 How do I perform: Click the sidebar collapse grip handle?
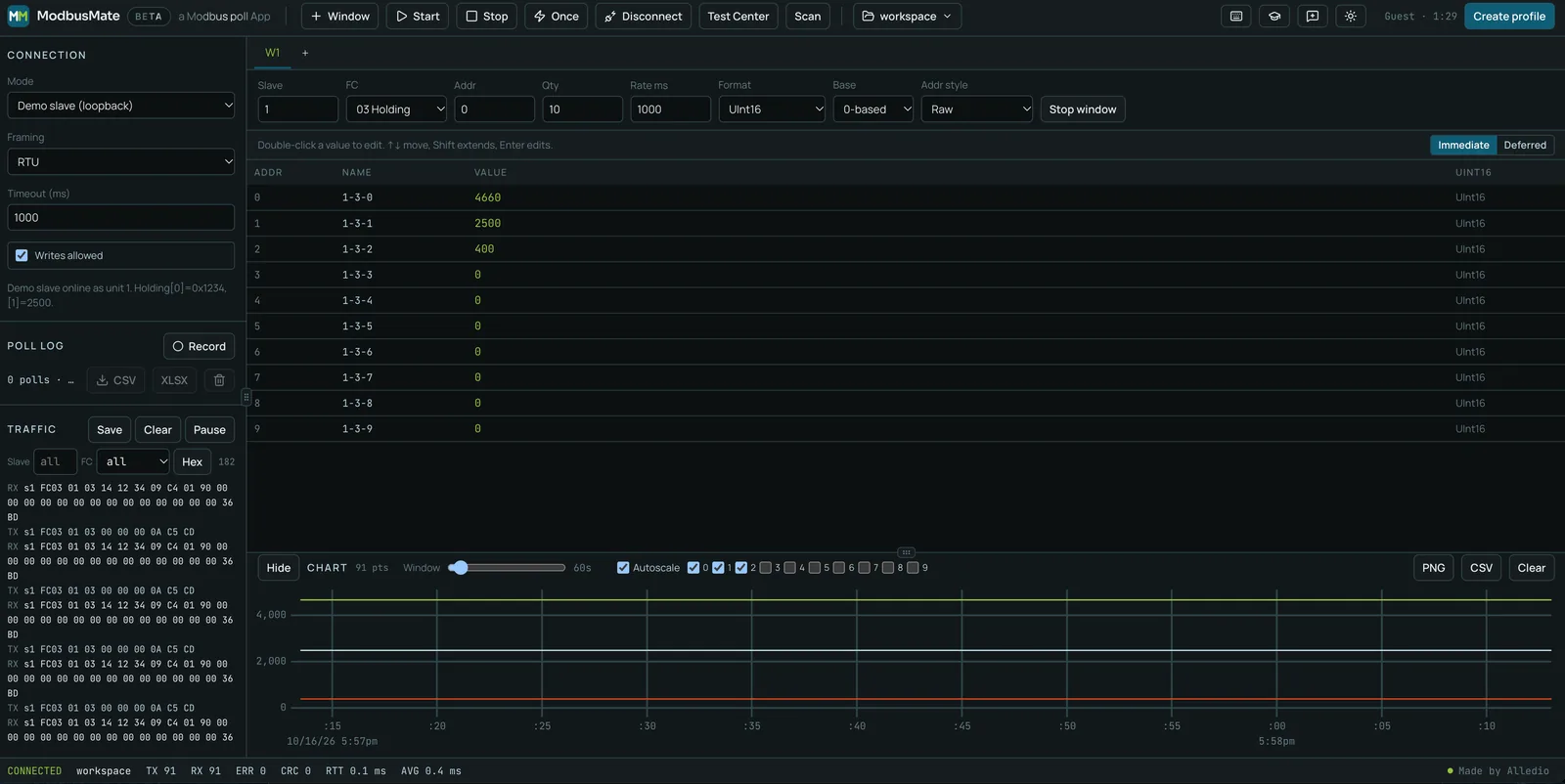point(246,397)
